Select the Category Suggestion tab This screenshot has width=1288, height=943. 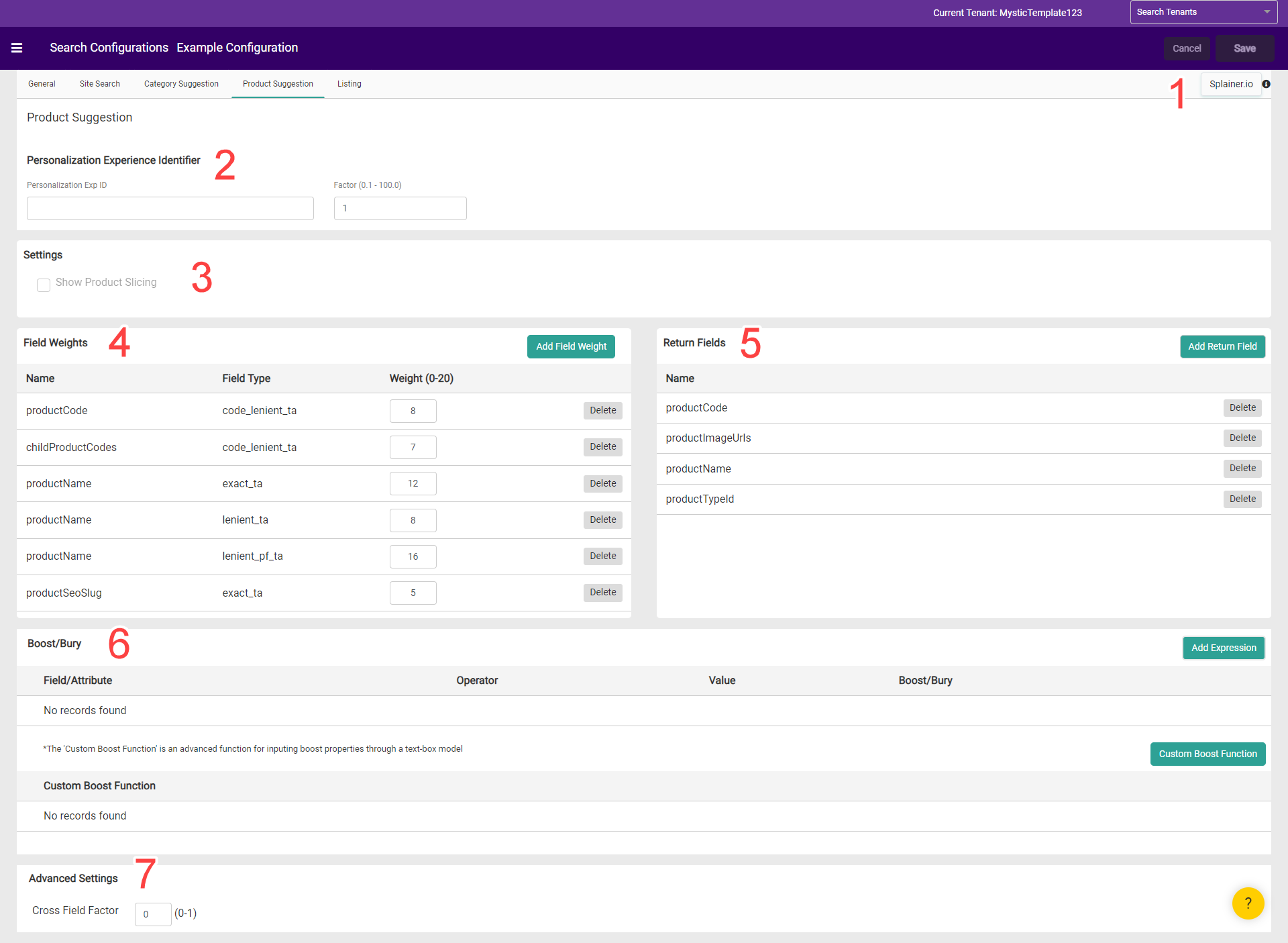[x=181, y=83]
